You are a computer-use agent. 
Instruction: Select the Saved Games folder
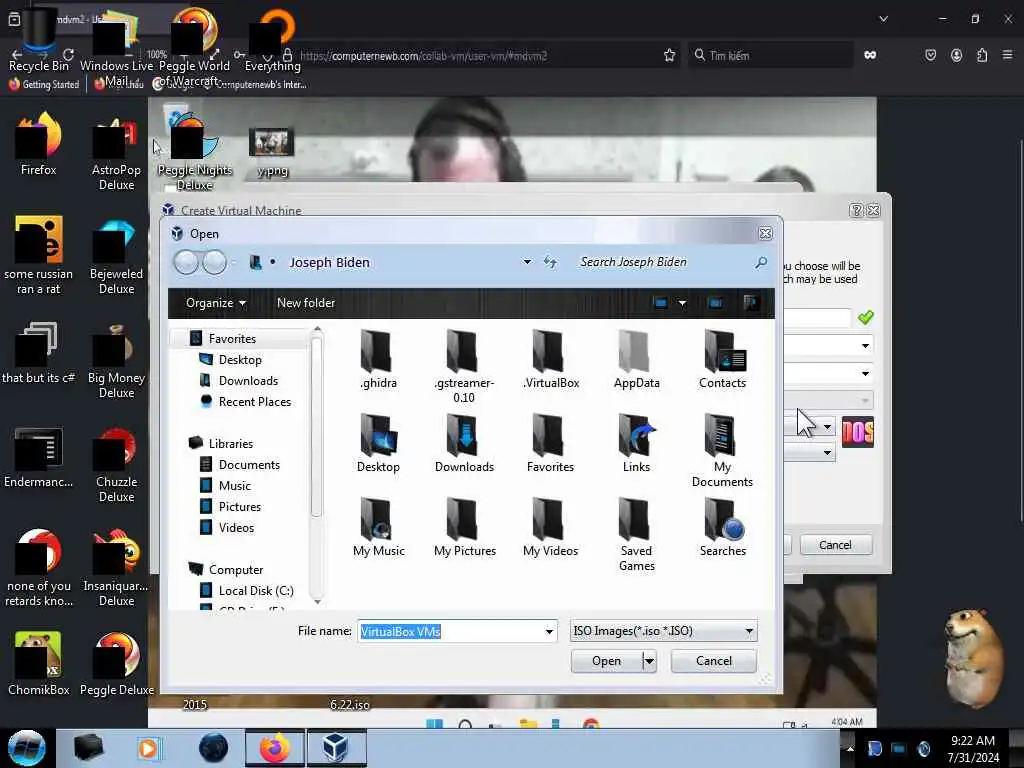636,534
